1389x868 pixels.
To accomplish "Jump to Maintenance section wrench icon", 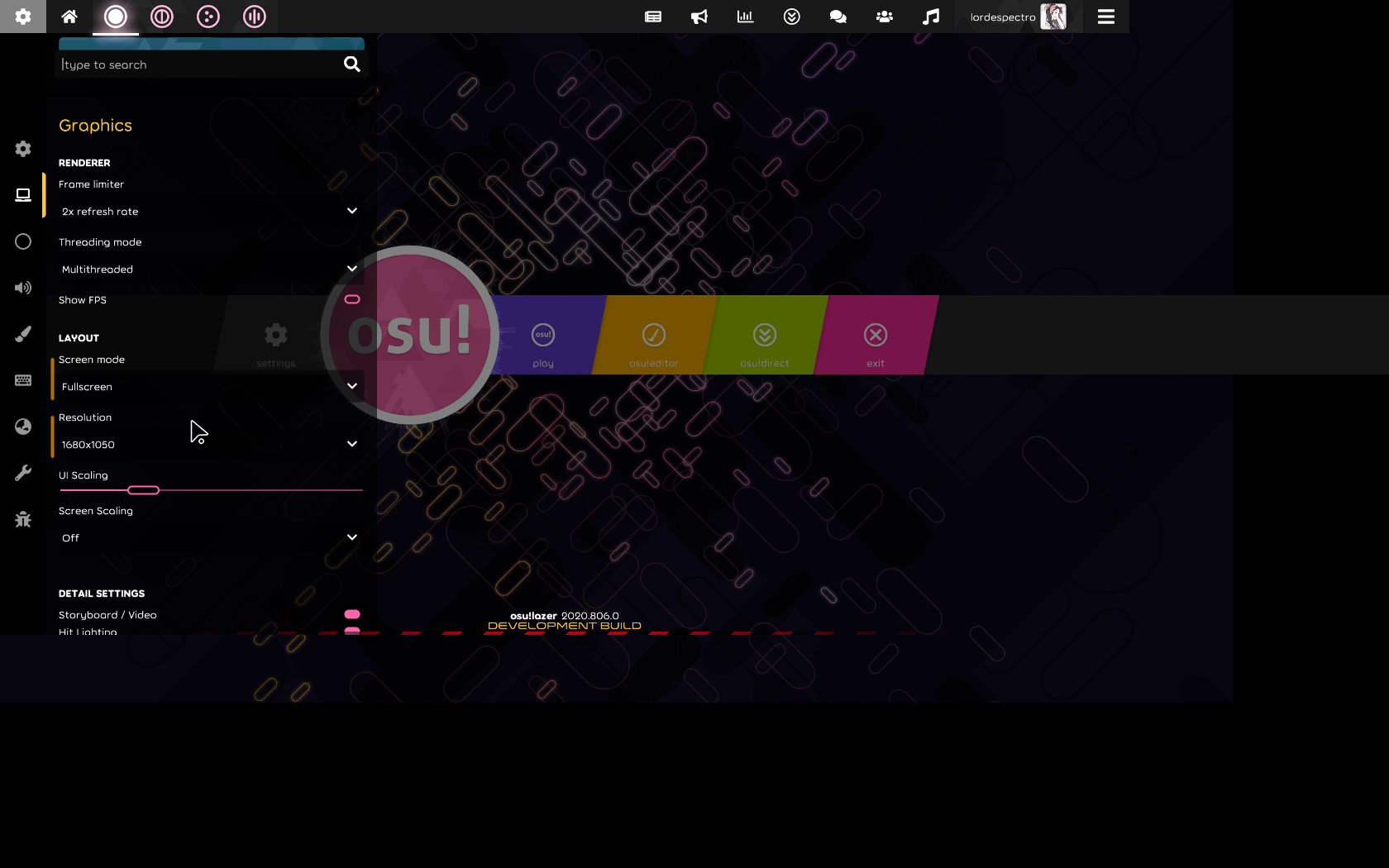I will pyautogui.click(x=23, y=473).
